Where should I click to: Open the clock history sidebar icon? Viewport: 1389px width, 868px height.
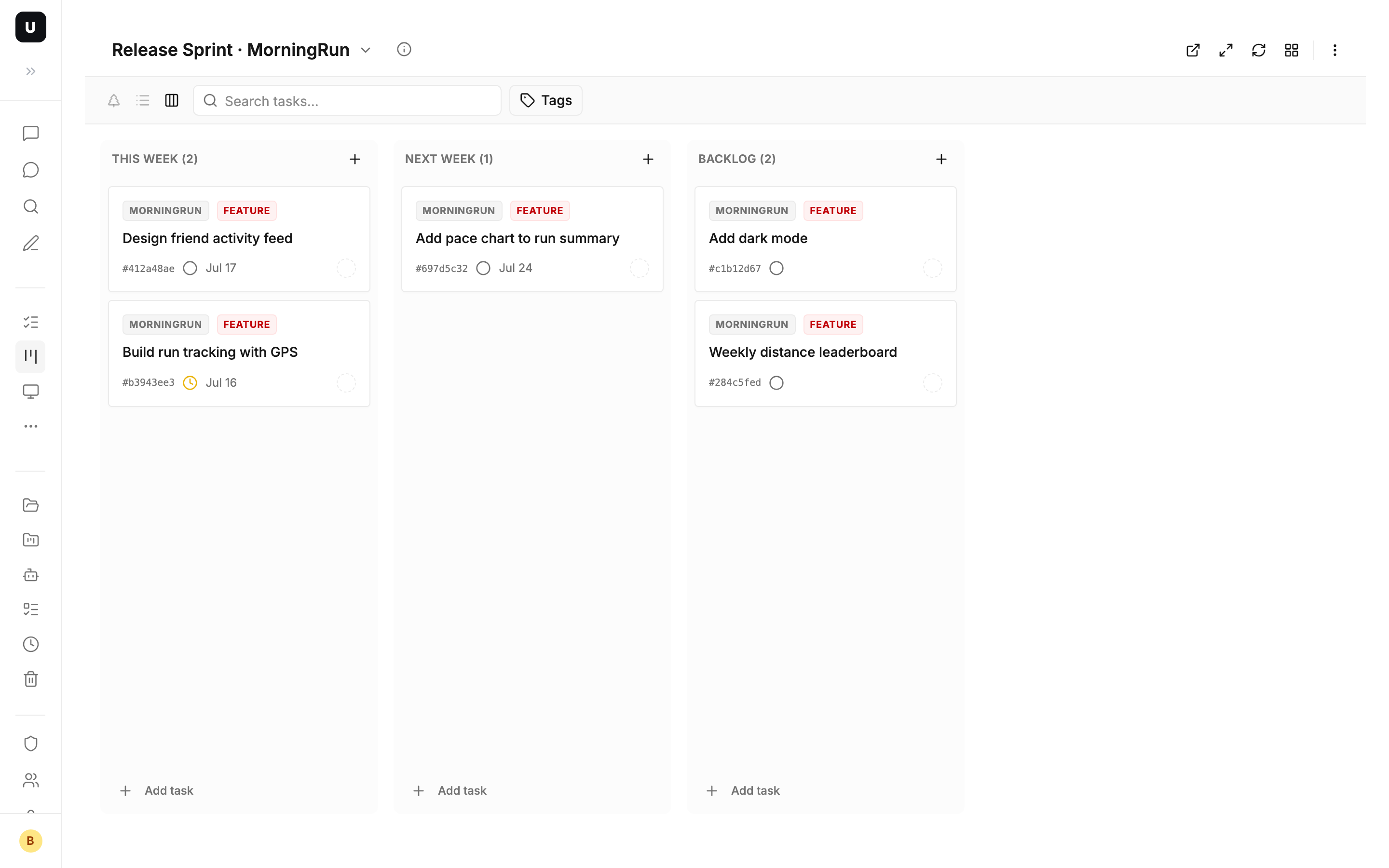(30, 644)
